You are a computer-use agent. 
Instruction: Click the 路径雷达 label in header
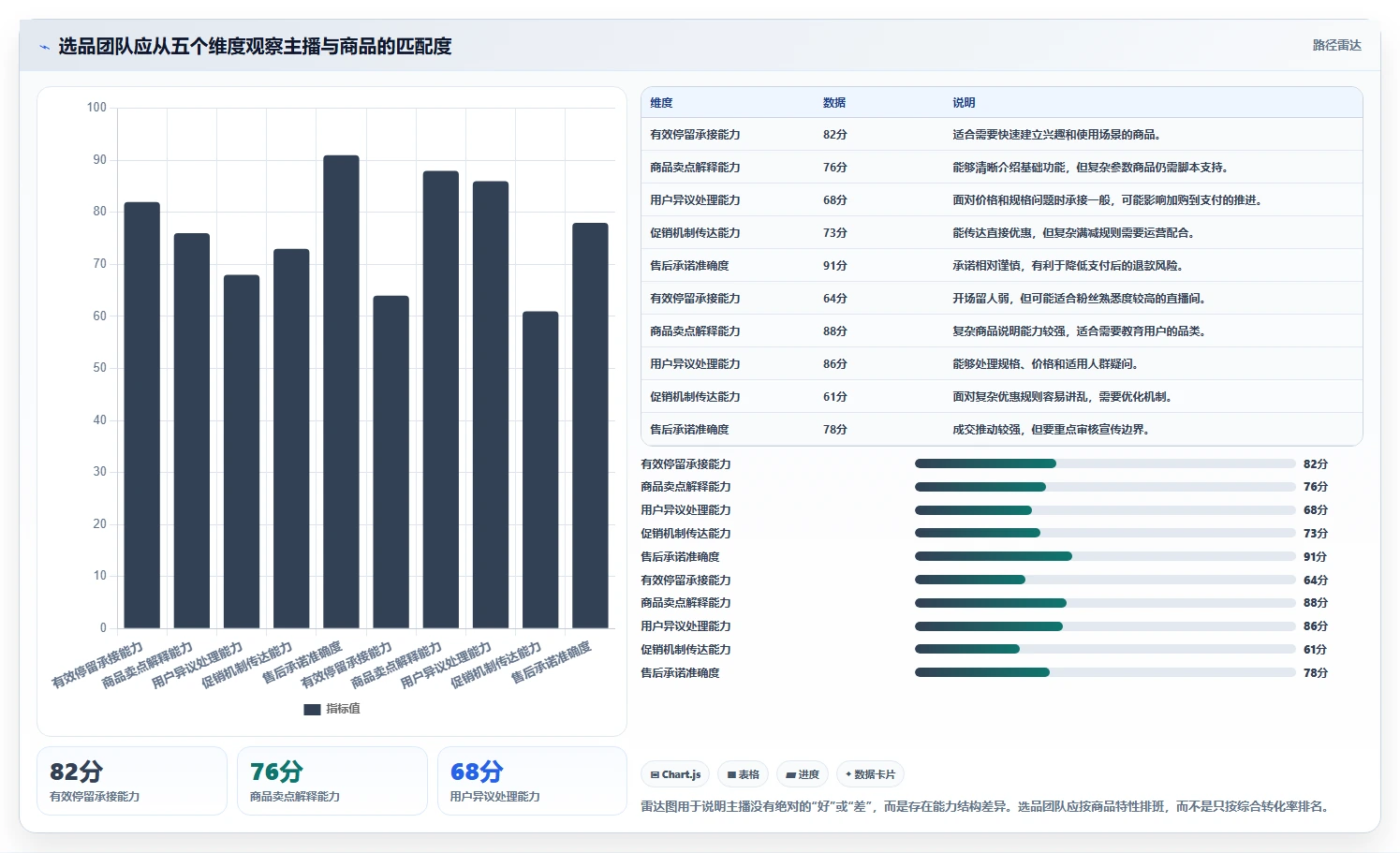point(1336,45)
